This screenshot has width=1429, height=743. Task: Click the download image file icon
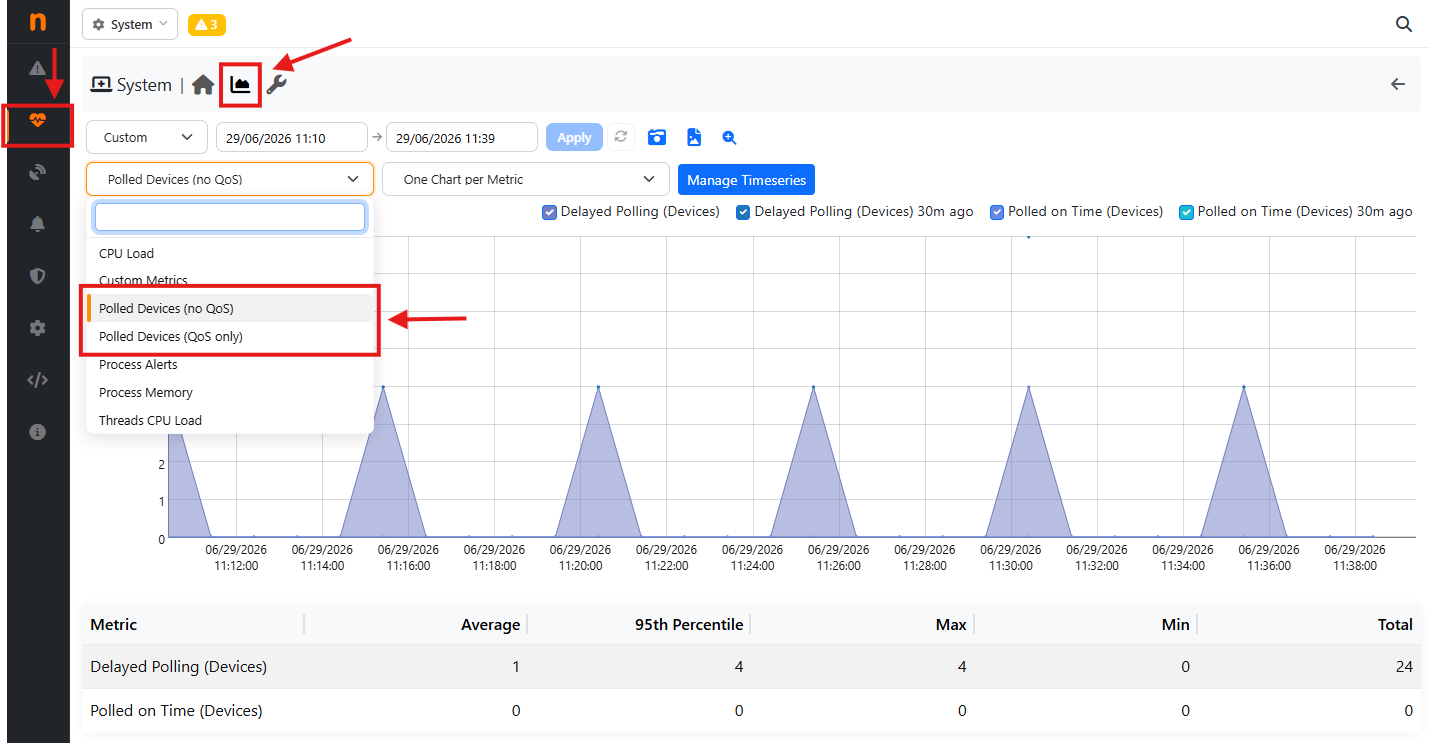pyautogui.click(x=693, y=137)
